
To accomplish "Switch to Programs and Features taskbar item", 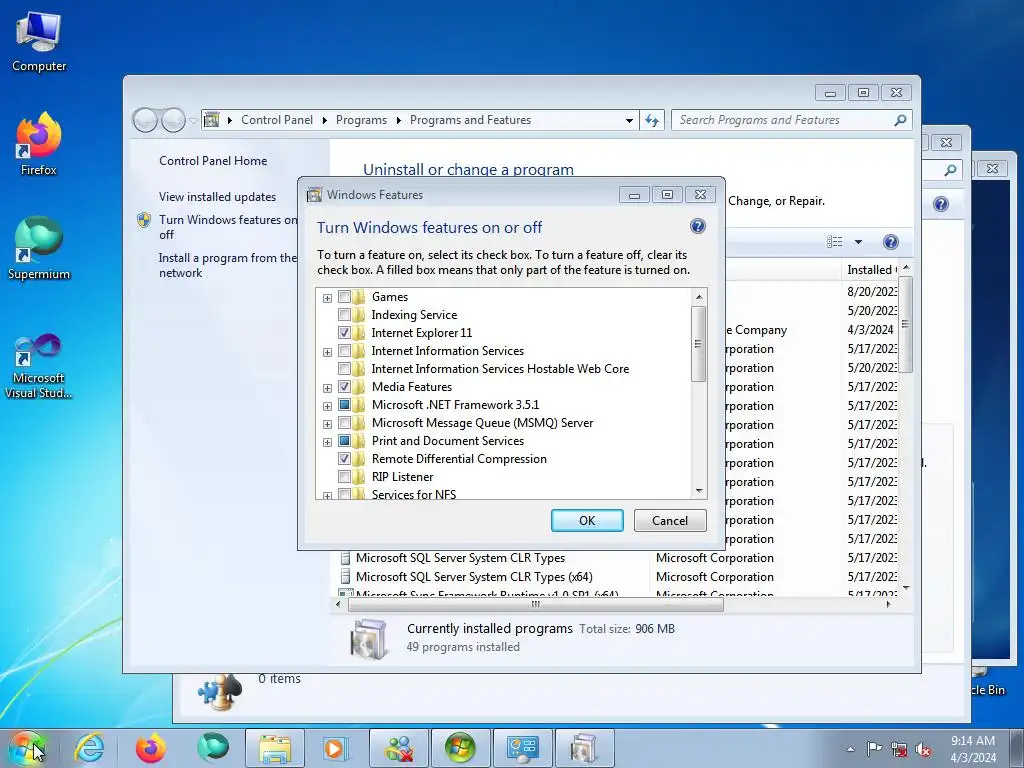I will click(584, 748).
